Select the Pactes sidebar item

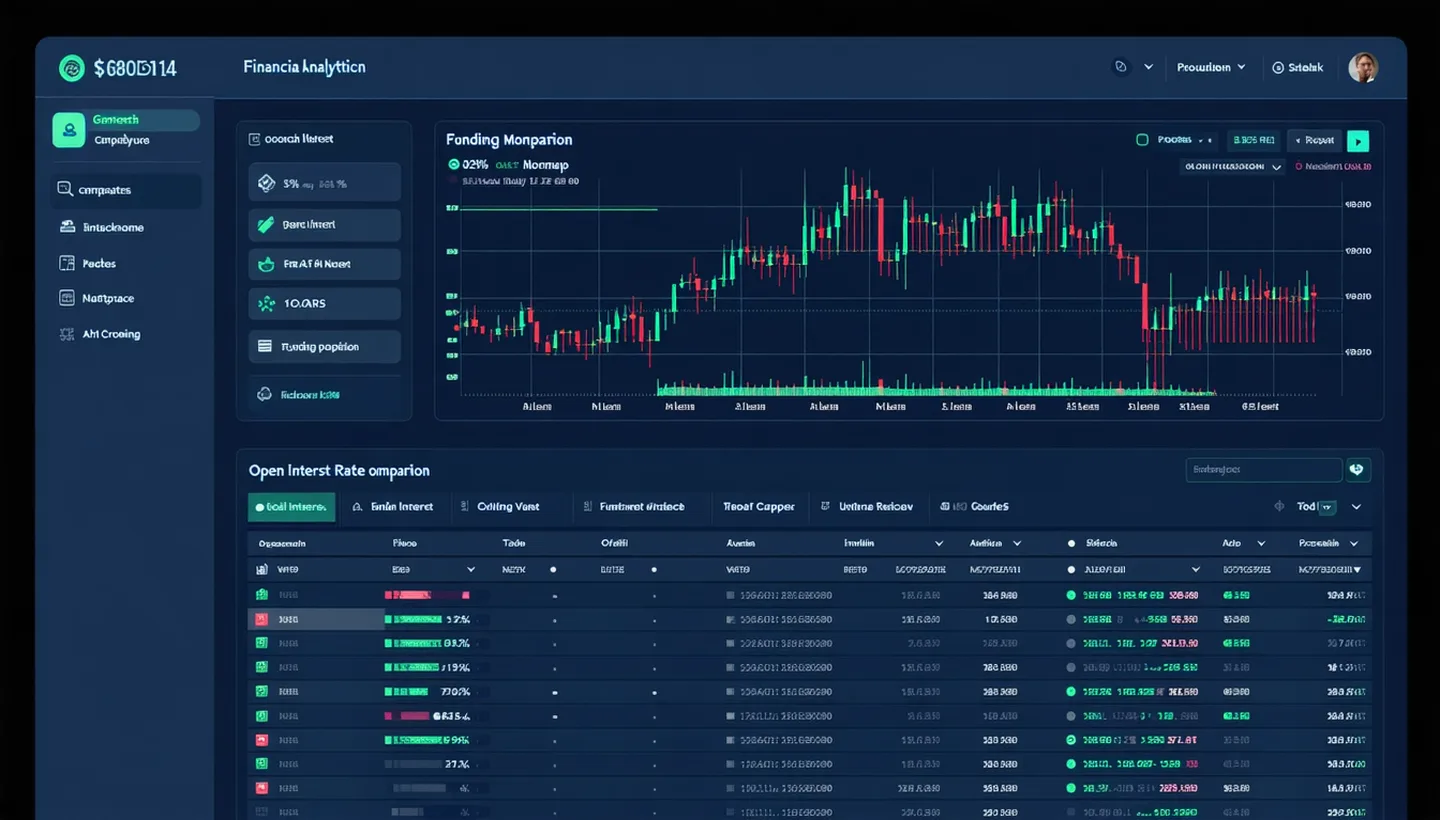pyautogui.click(x=99, y=263)
